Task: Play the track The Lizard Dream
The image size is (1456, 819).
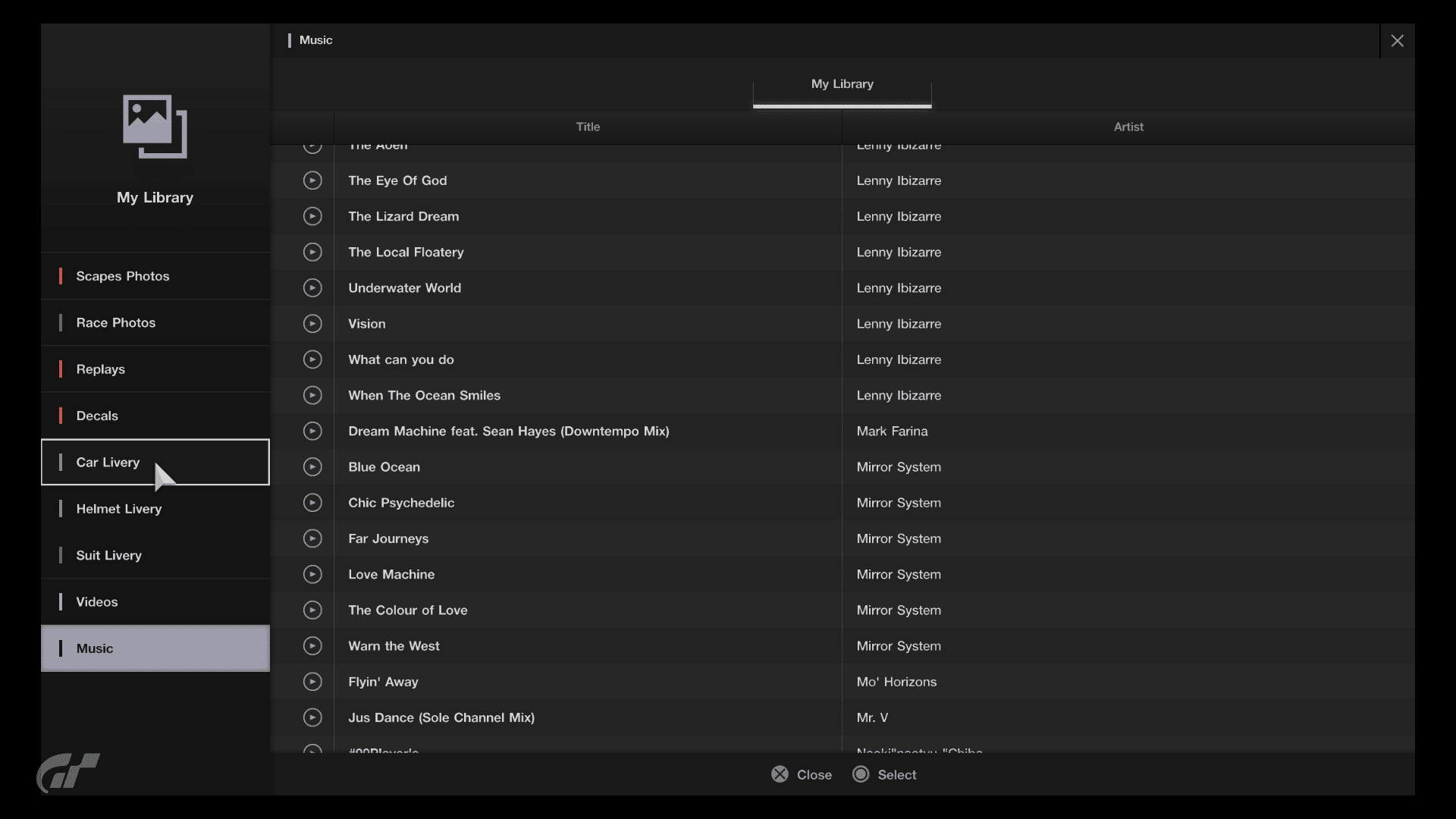Action: point(312,216)
